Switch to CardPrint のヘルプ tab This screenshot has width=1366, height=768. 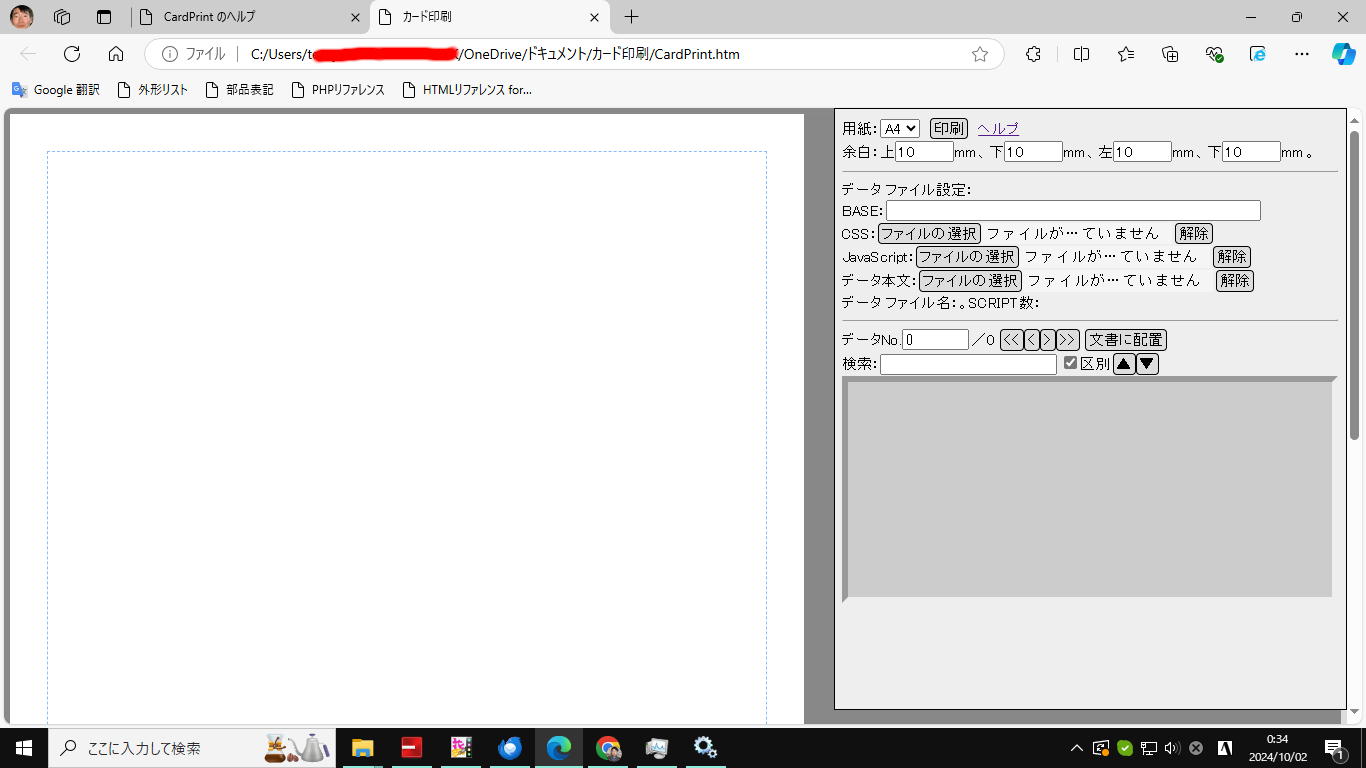click(250, 17)
